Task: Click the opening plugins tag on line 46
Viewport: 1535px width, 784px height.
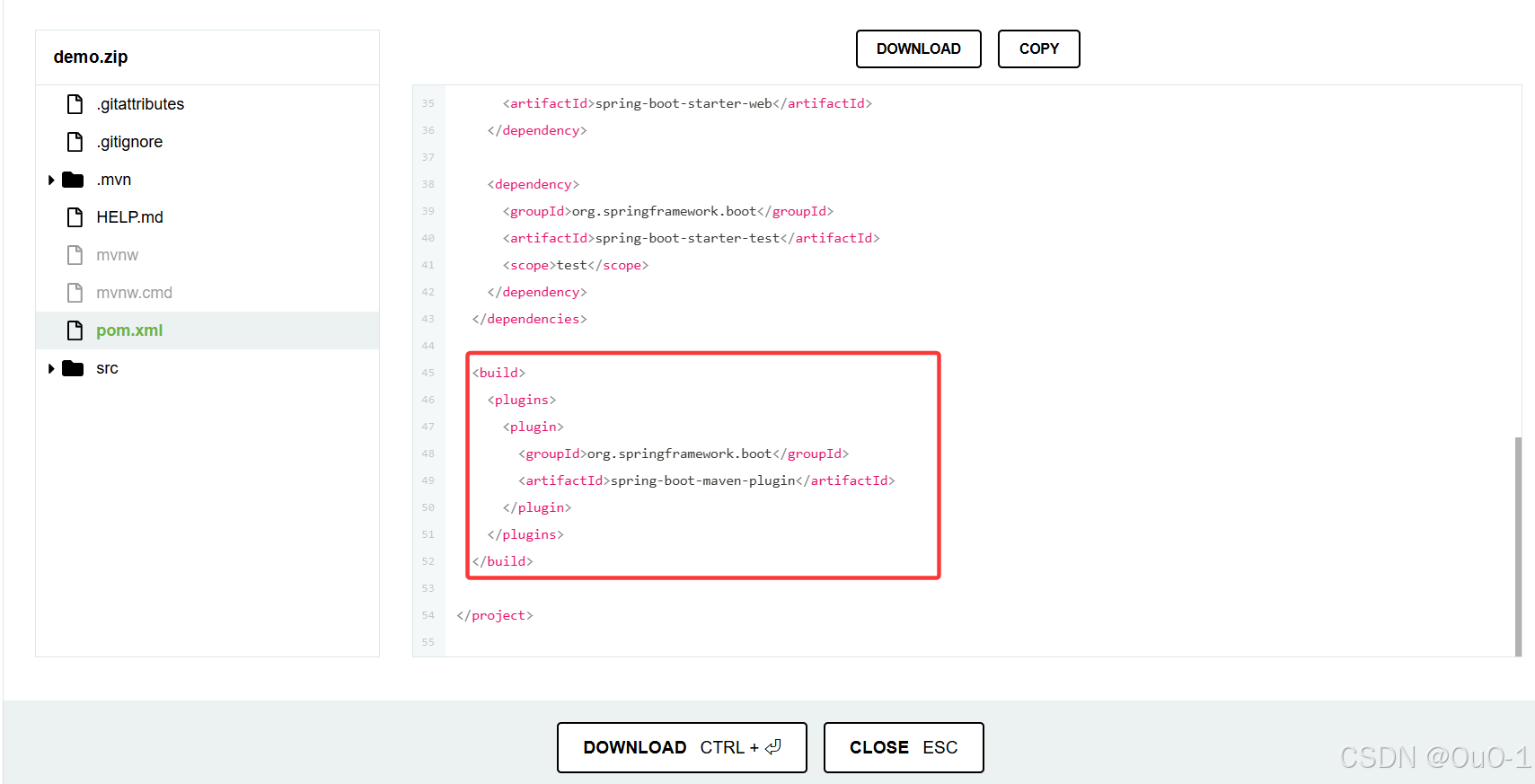Action: (x=522, y=400)
